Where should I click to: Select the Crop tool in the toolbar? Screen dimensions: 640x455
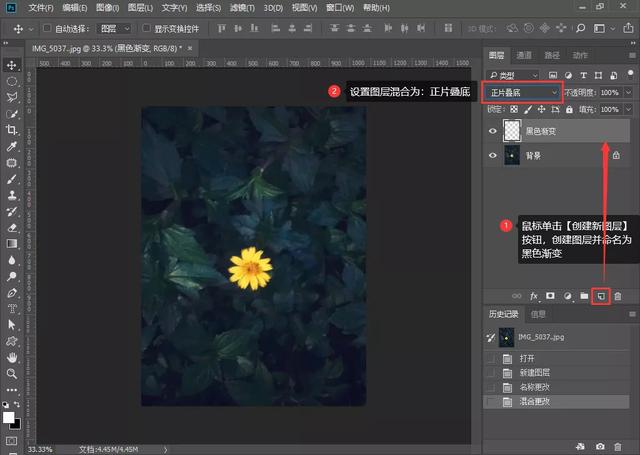(x=12, y=130)
